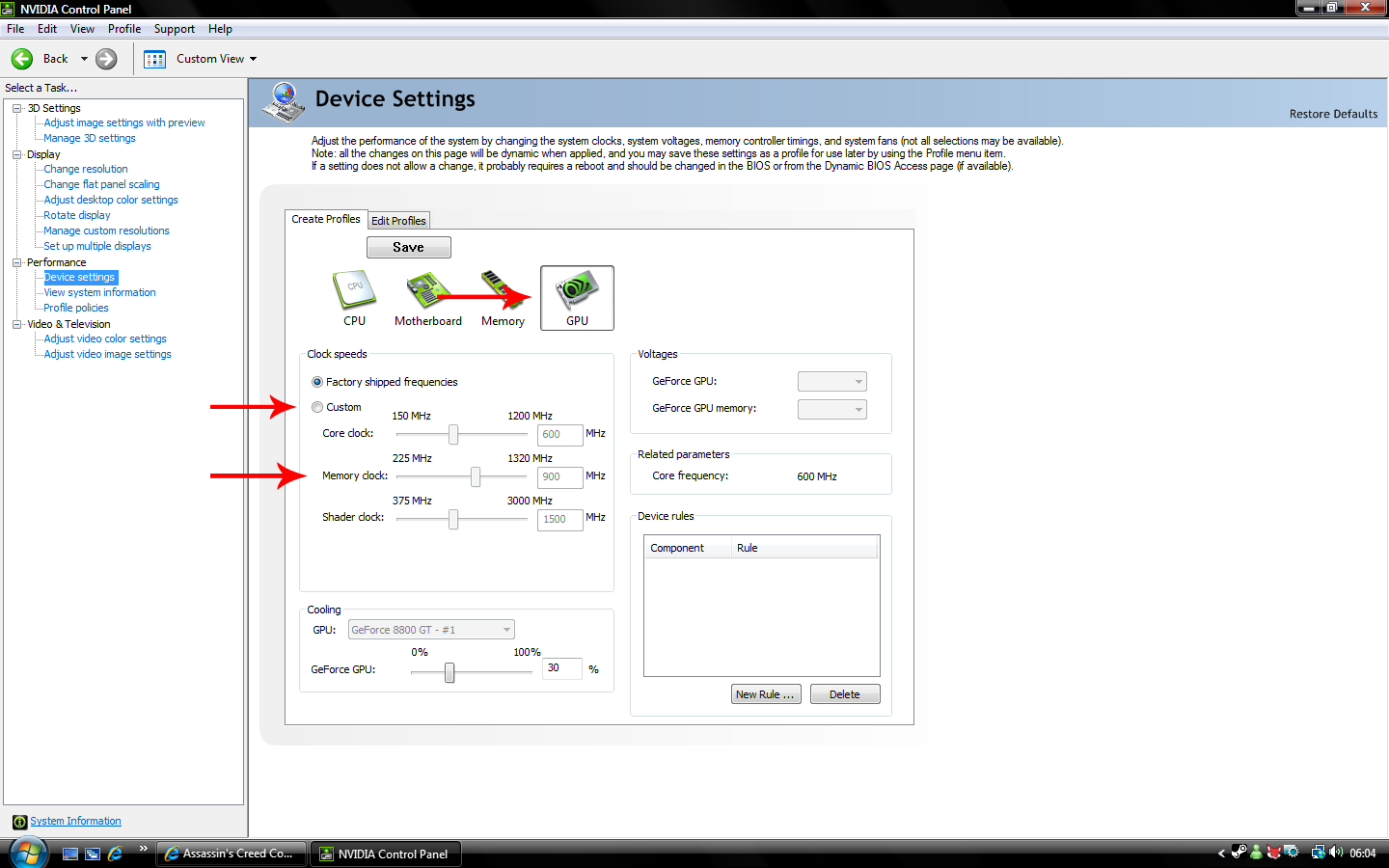
Task: Open the Windows Start orb
Action: coord(29,853)
